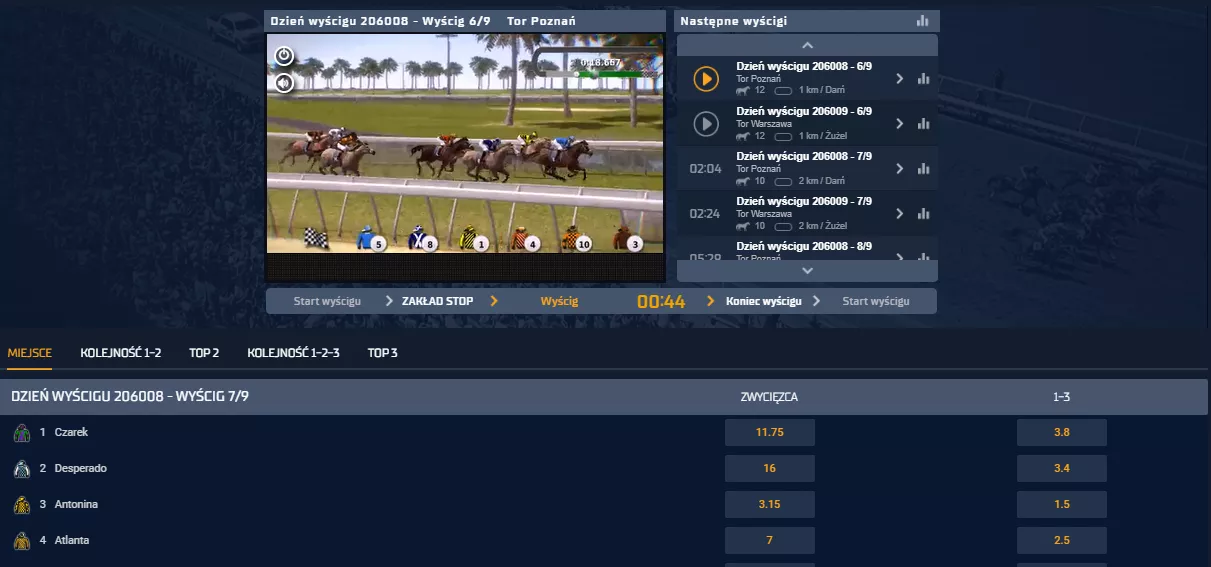Click Antonina's jockey silks icon
The image size is (1211, 567).
[22, 505]
